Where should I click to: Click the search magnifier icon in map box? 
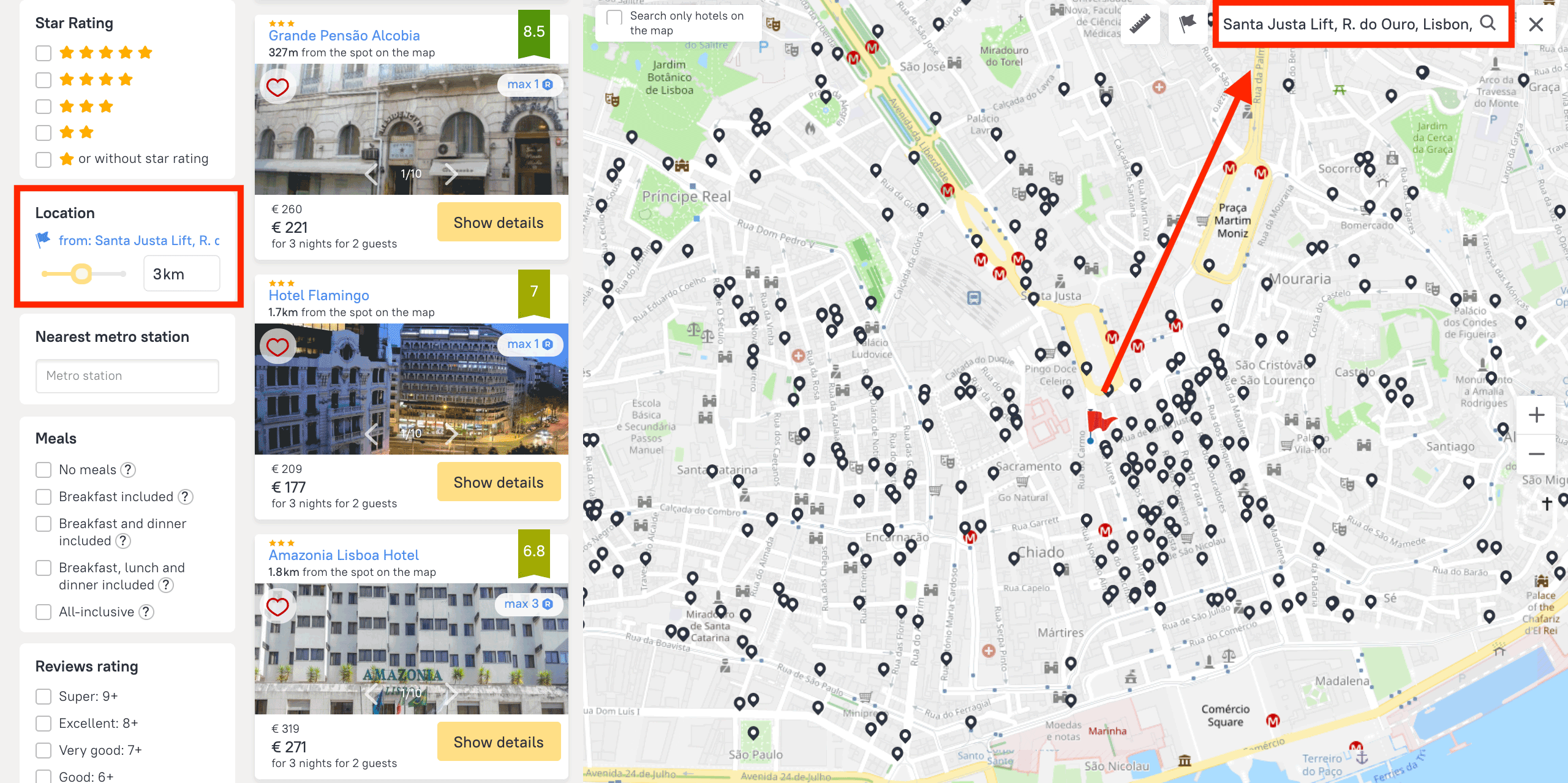click(1488, 23)
